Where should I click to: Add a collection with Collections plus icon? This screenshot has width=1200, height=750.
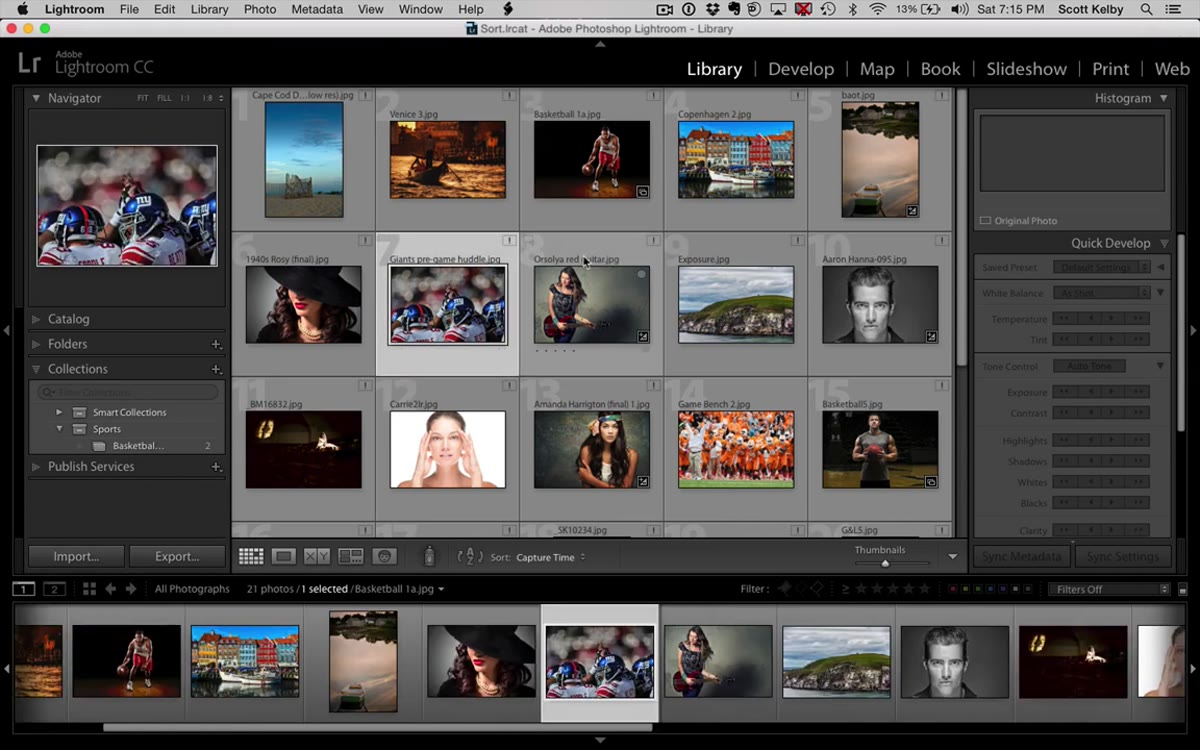click(x=216, y=369)
